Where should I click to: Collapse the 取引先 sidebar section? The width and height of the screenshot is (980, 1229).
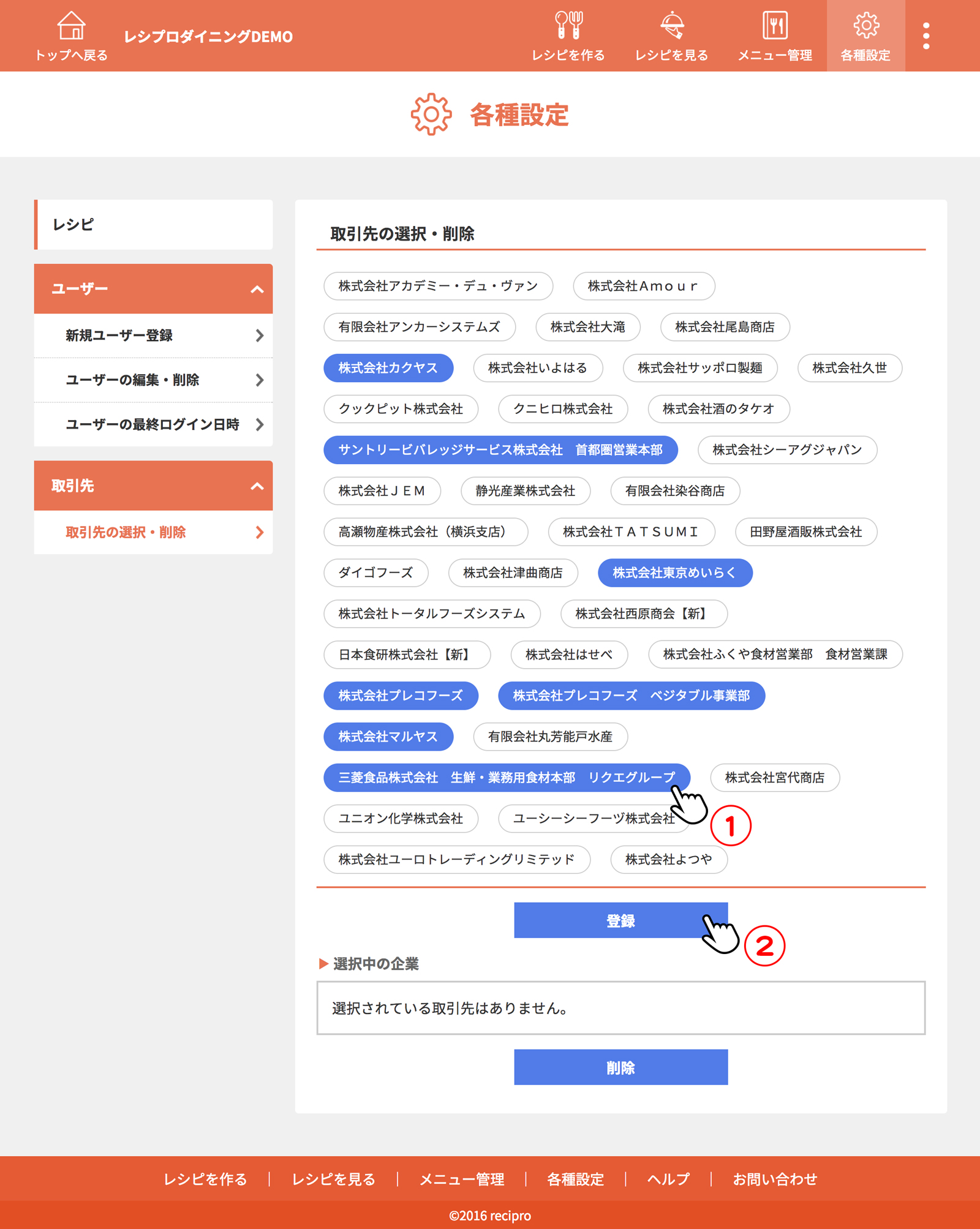click(x=257, y=486)
